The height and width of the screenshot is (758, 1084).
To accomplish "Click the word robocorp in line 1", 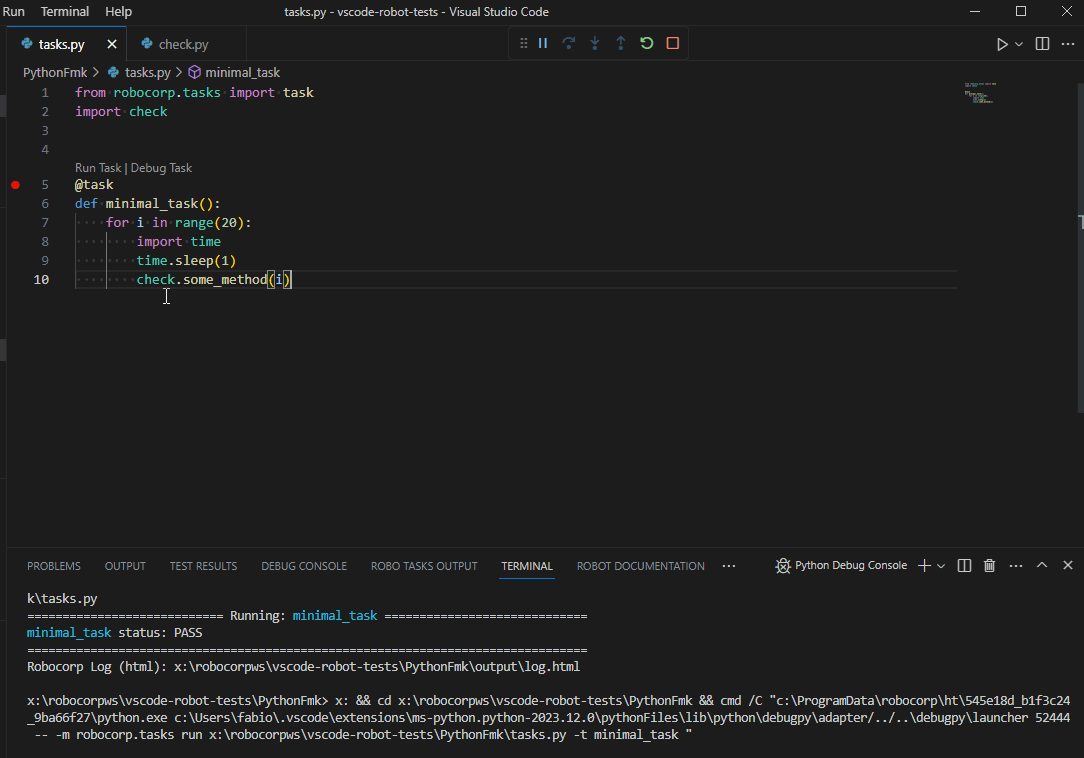I will point(146,93).
